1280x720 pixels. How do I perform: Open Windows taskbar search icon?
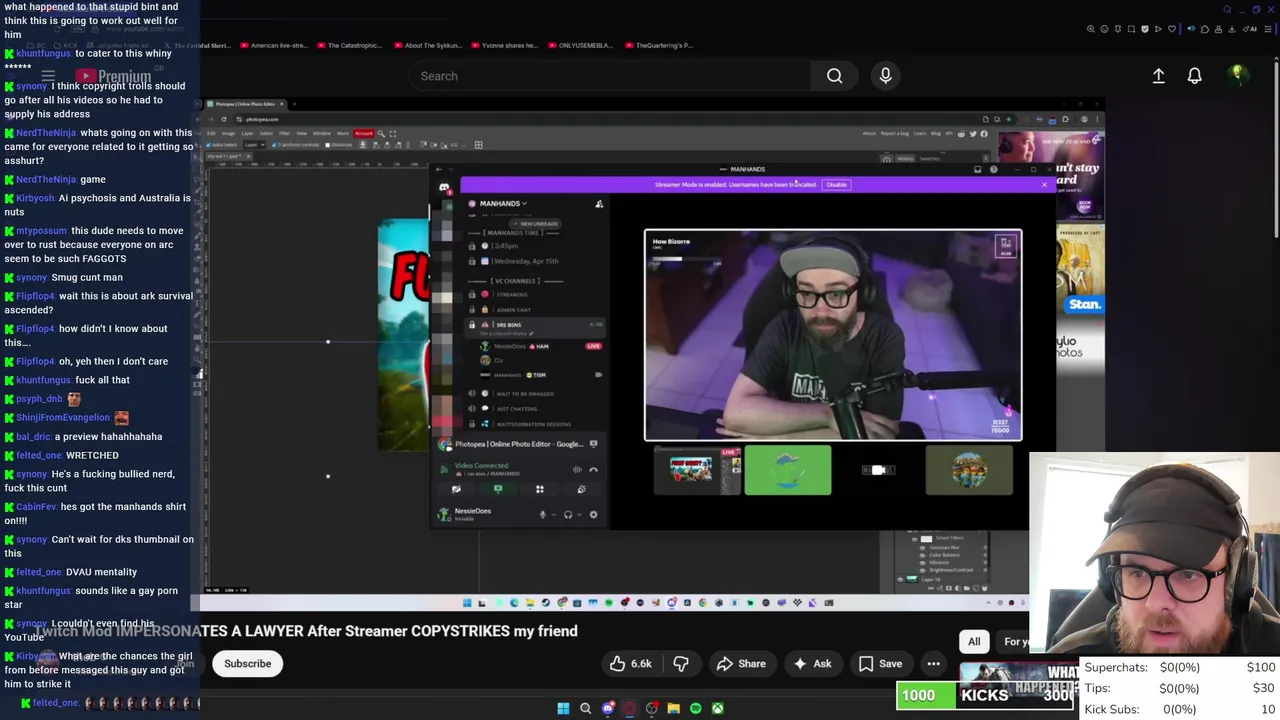coord(585,708)
